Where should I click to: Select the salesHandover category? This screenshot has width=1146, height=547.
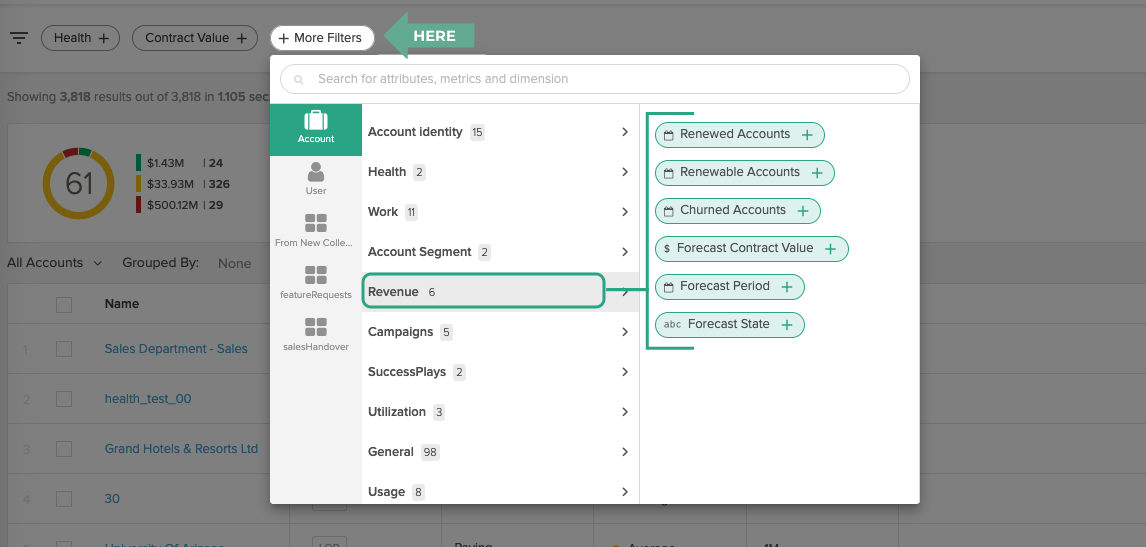316,334
